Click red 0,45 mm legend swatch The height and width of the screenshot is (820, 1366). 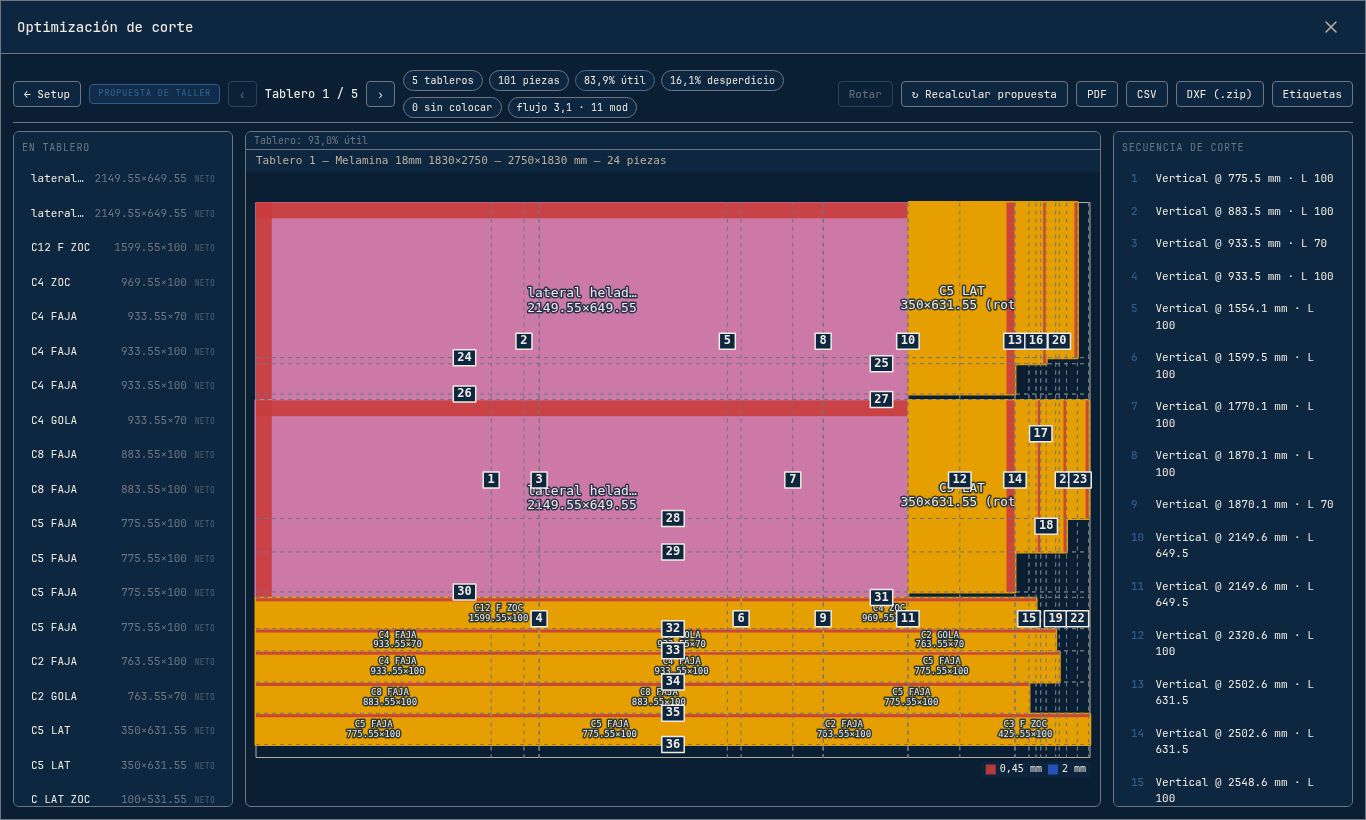click(991, 769)
